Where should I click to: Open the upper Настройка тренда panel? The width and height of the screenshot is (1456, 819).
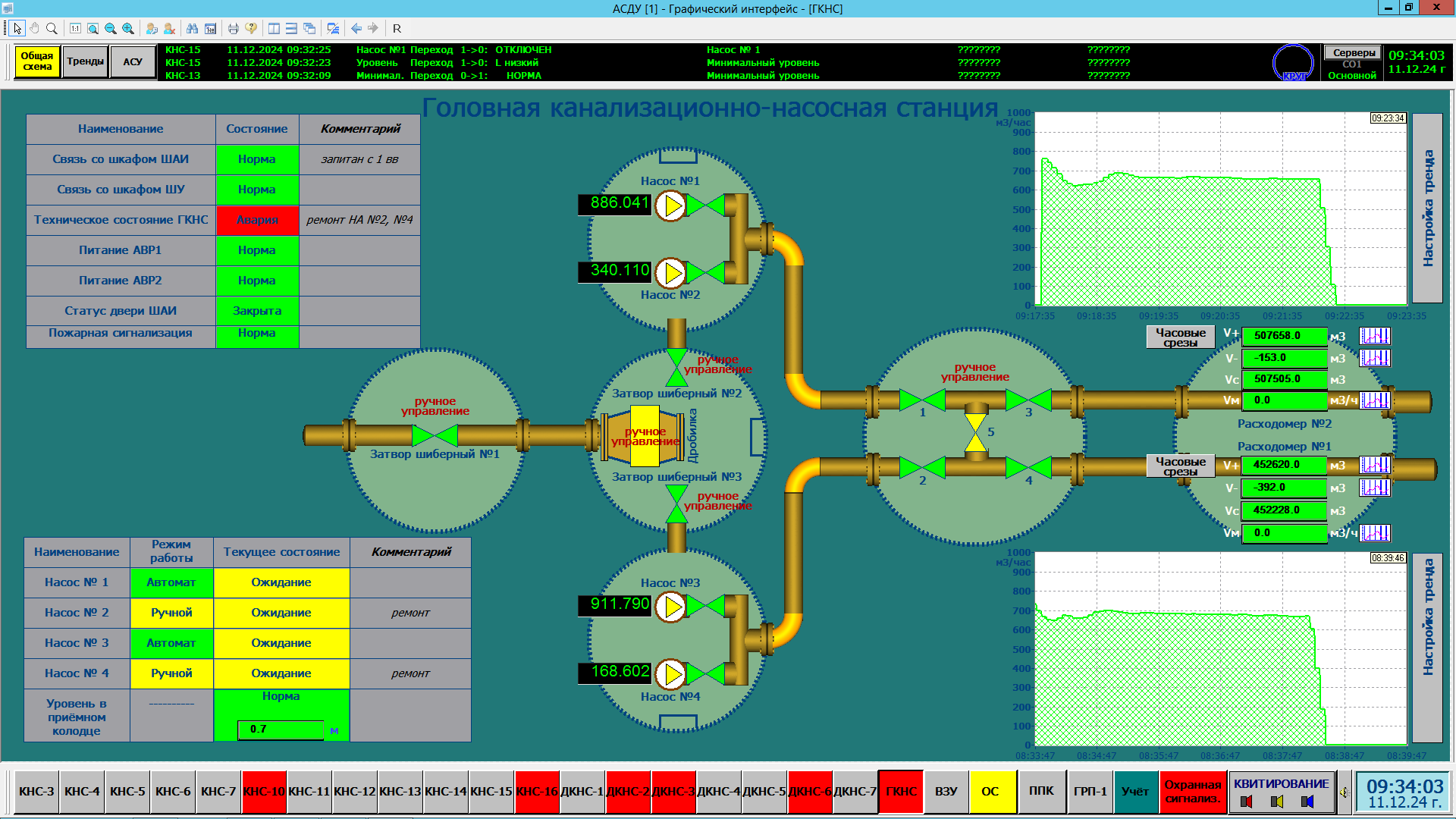pos(1427,208)
